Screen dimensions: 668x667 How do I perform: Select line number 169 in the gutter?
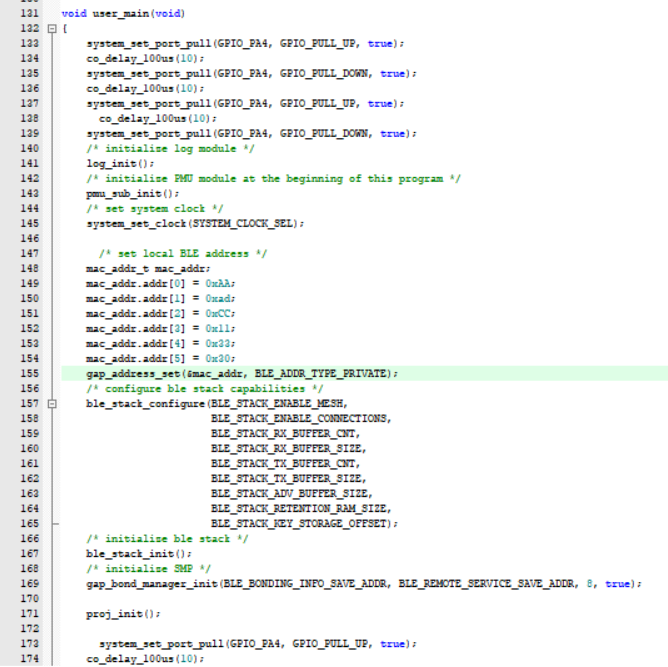pos(29,583)
